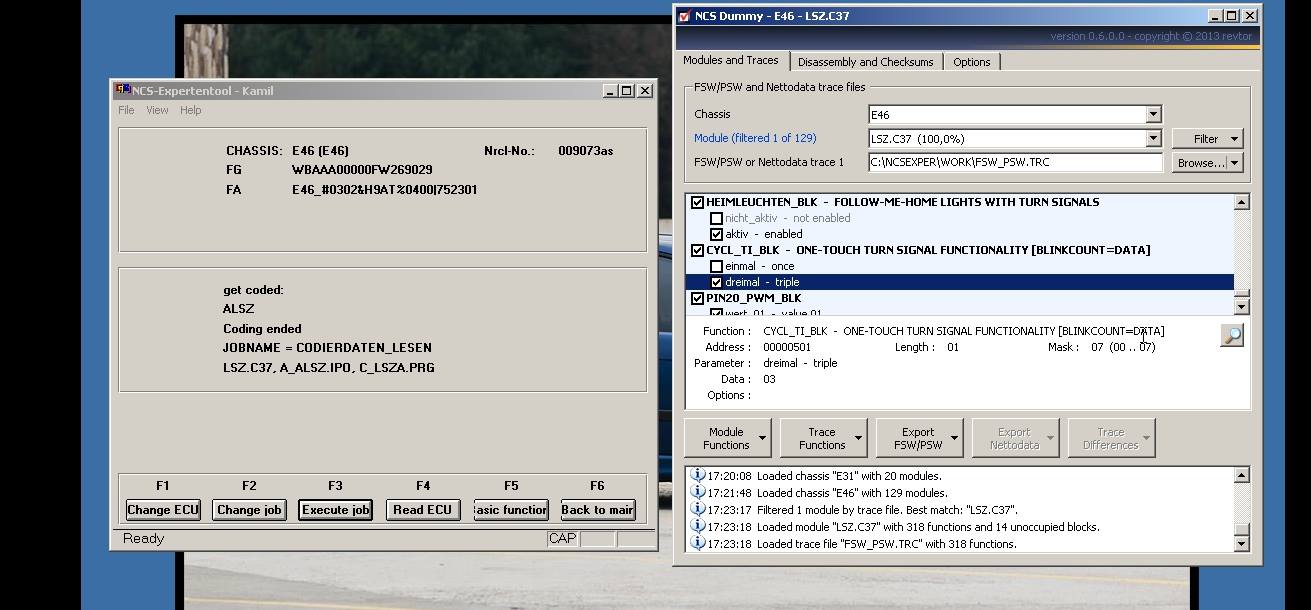
Task: Click the Read ECU button
Action: pos(422,510)
